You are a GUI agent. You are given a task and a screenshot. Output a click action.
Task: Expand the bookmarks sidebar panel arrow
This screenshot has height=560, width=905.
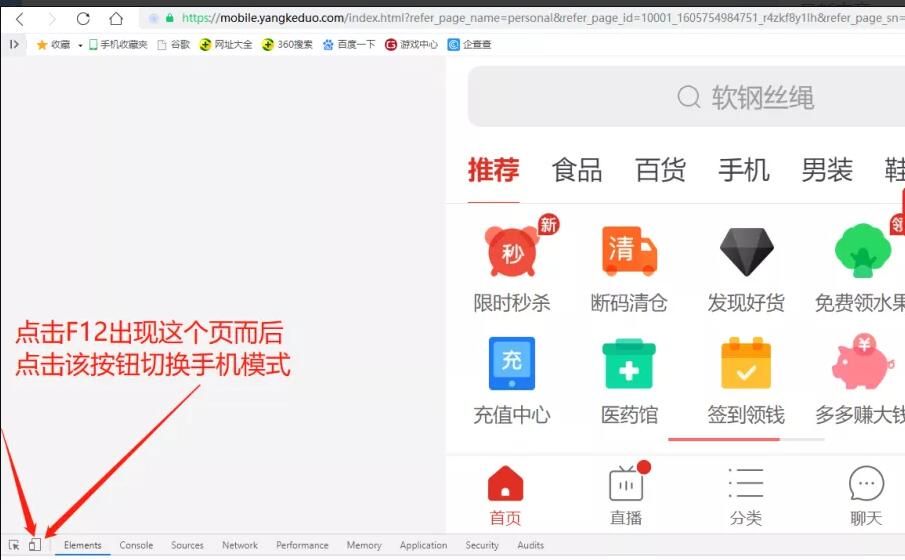[14, 44]
